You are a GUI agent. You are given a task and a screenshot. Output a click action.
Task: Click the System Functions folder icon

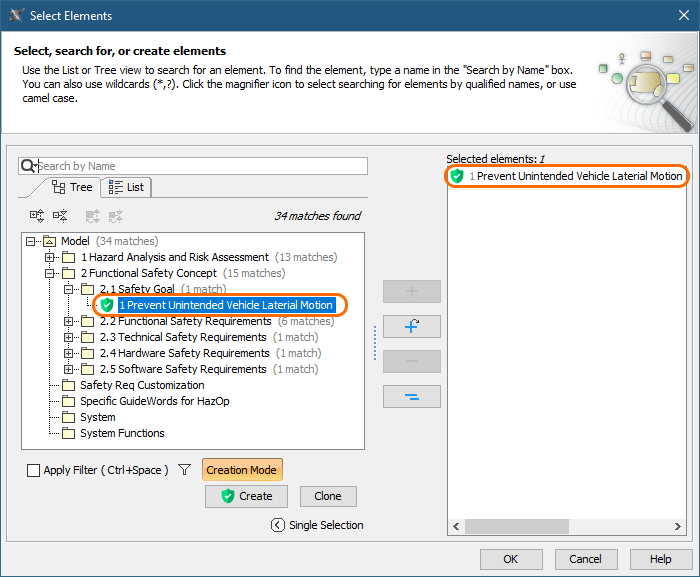coord(68,433)
